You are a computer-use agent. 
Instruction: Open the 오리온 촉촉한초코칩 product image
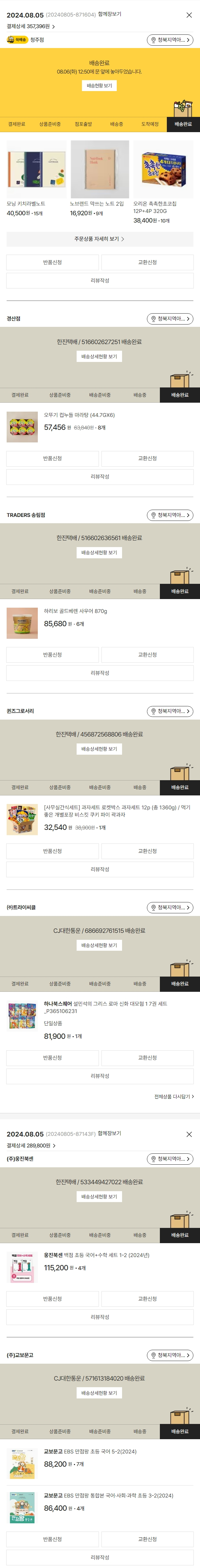pos(163,169)
